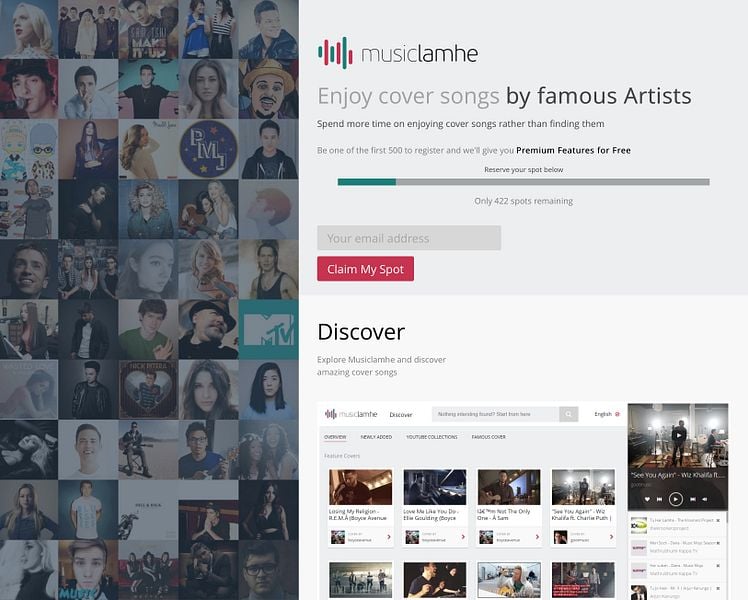
Task: Remove third playlist item with its X
Action: (718, 566)
